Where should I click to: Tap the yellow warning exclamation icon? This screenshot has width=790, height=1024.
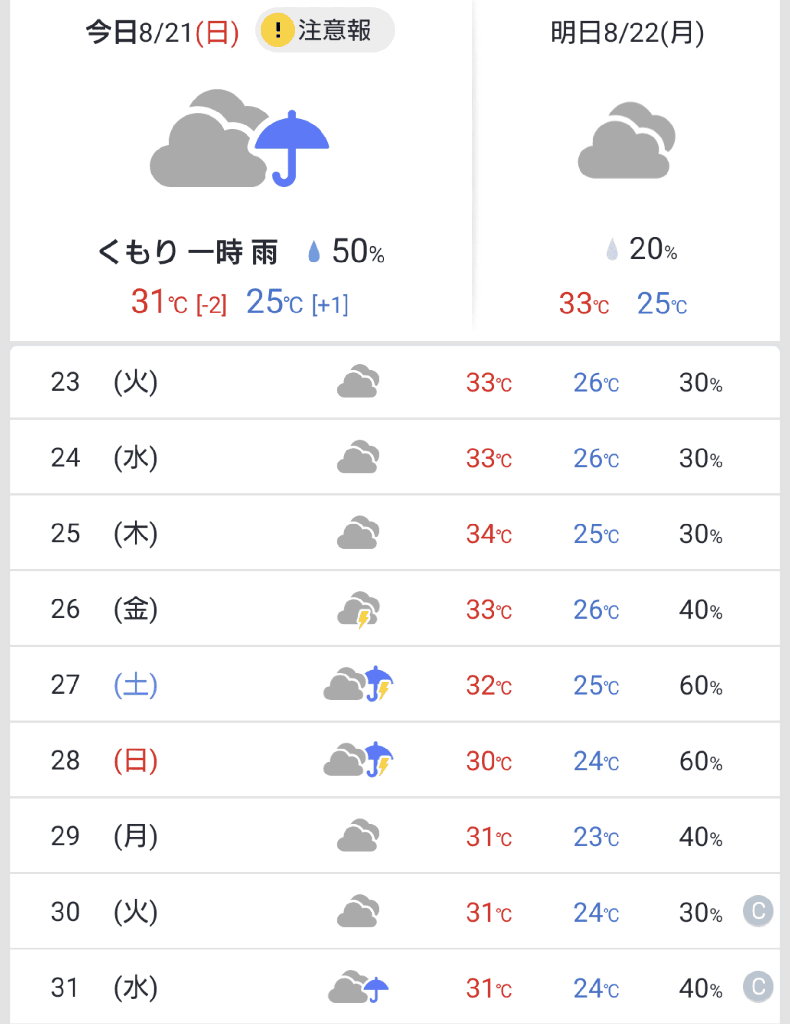277,31
